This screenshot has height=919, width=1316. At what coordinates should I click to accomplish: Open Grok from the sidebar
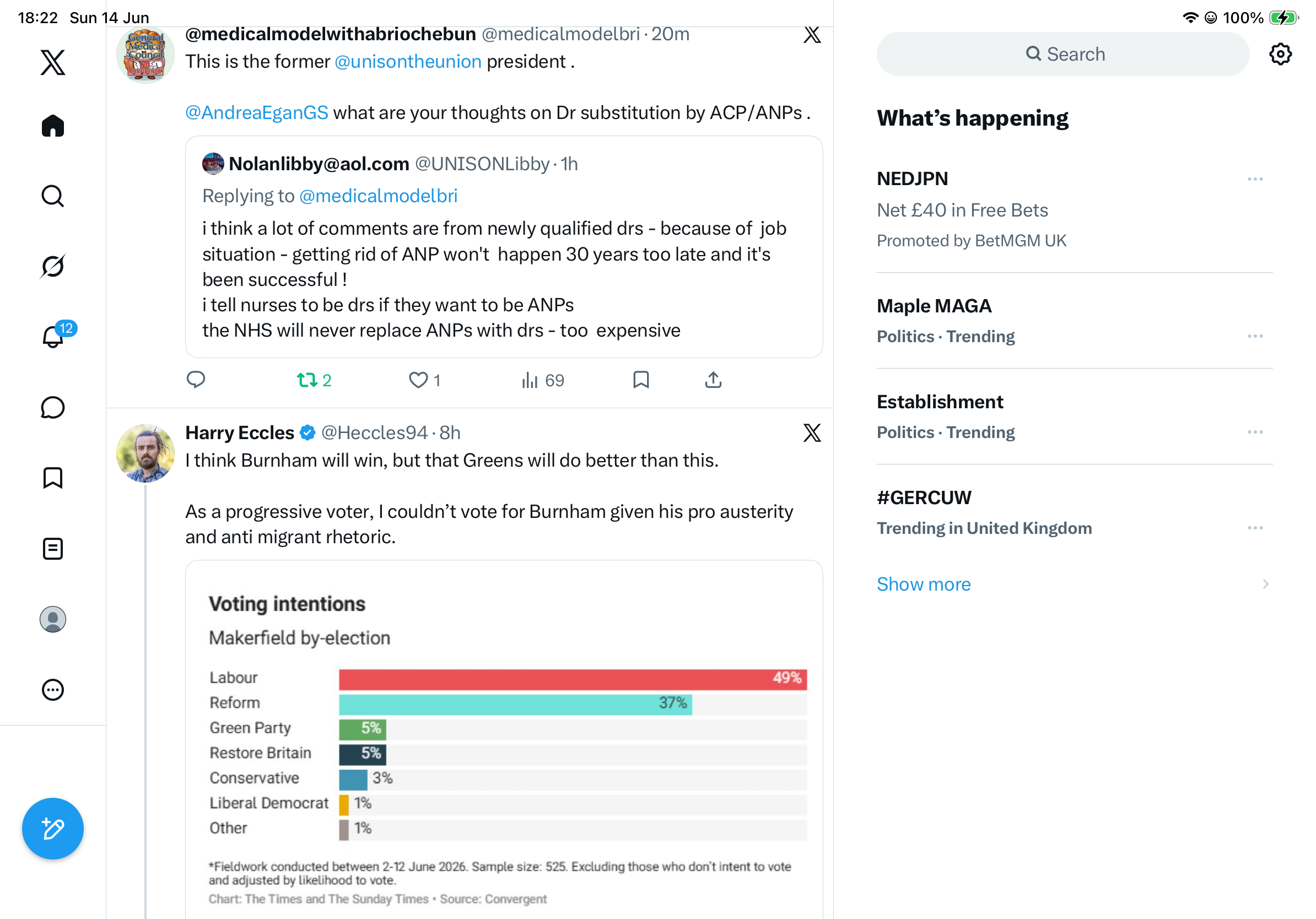pos(53,266)
